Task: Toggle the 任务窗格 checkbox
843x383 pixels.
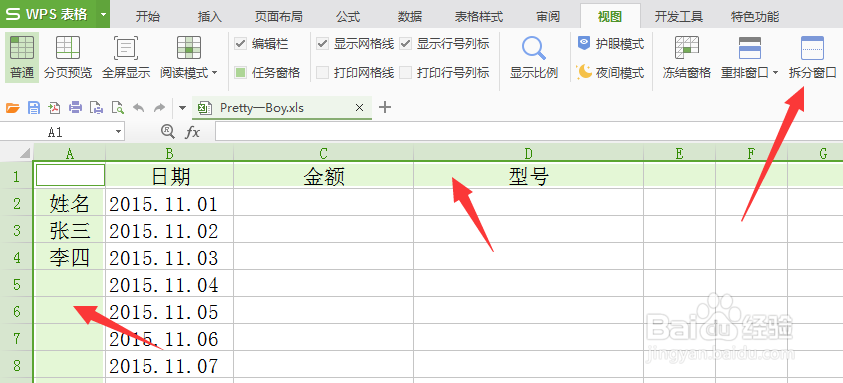Action: [240, 73]
